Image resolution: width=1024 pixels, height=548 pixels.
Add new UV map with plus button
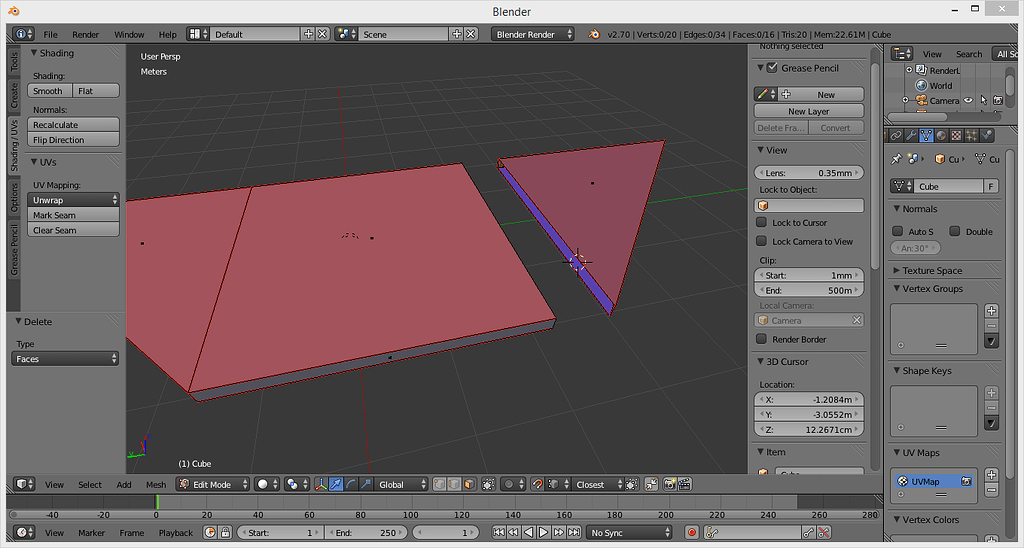(991, 475)
